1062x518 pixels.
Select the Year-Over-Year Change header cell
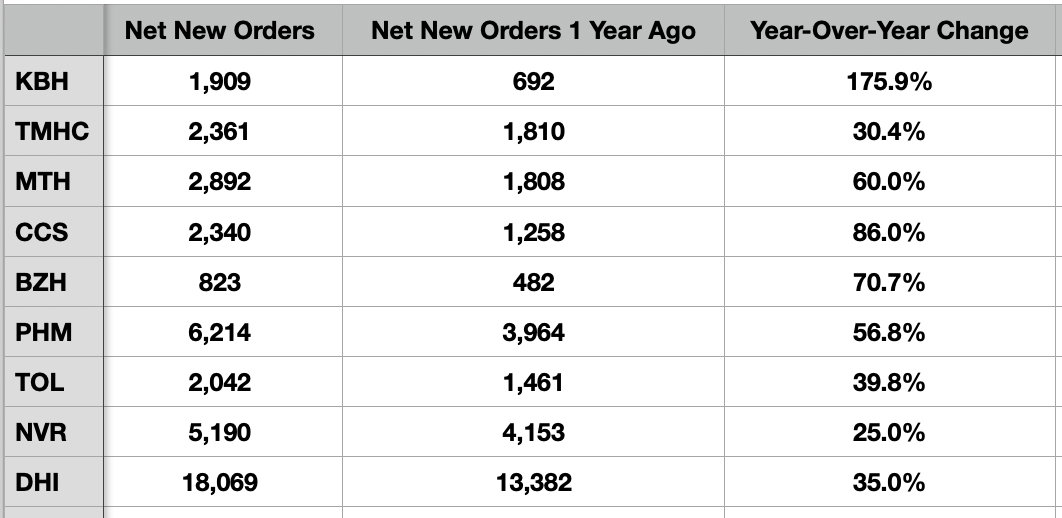(x=889, y=31)
